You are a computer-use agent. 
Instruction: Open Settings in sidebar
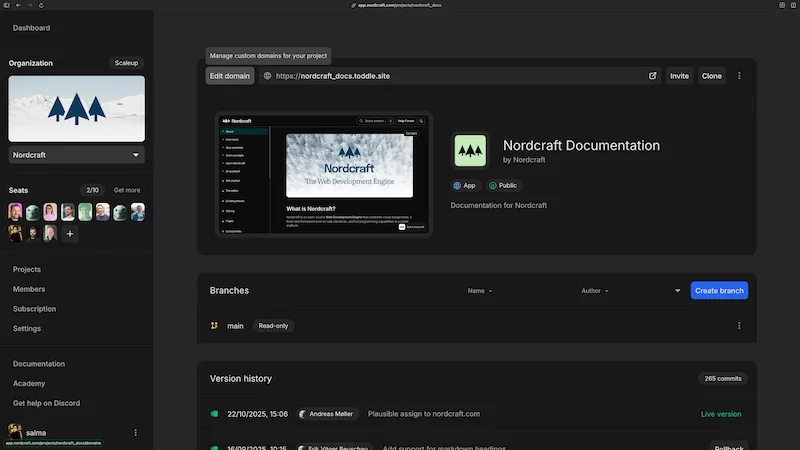click(x=27, y=329)
